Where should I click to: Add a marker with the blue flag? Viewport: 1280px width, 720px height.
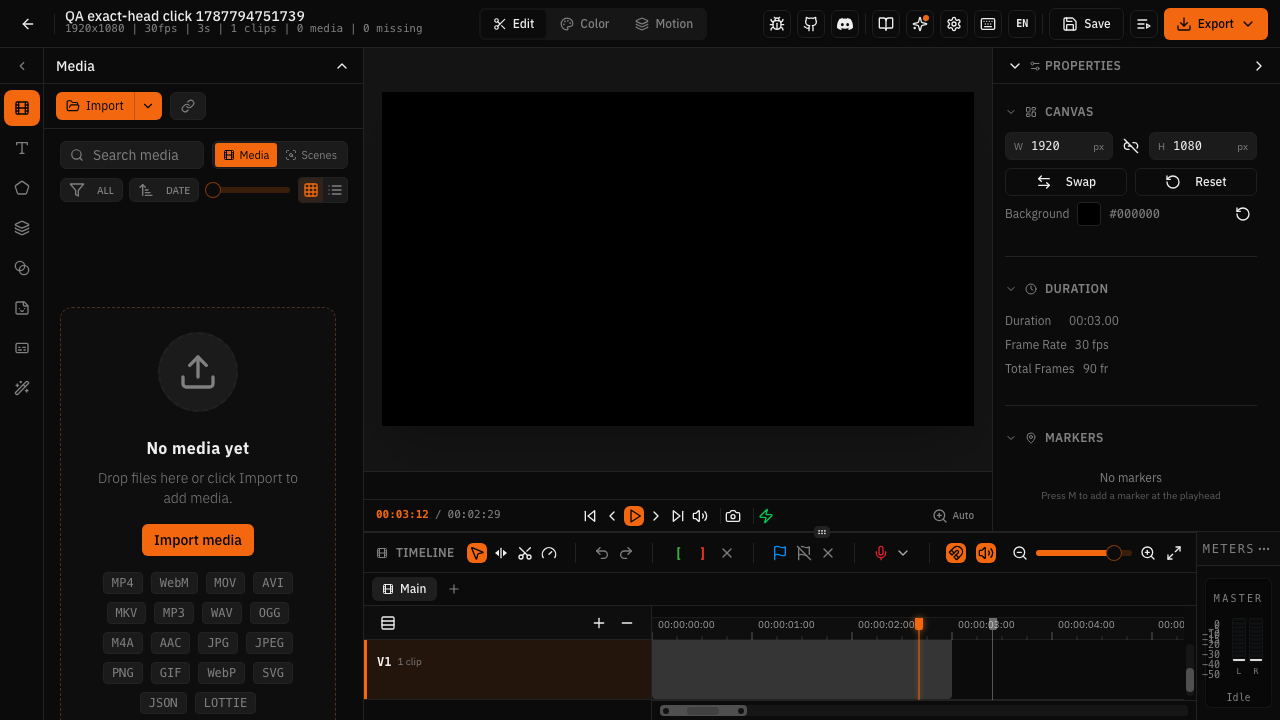point(780,553)
